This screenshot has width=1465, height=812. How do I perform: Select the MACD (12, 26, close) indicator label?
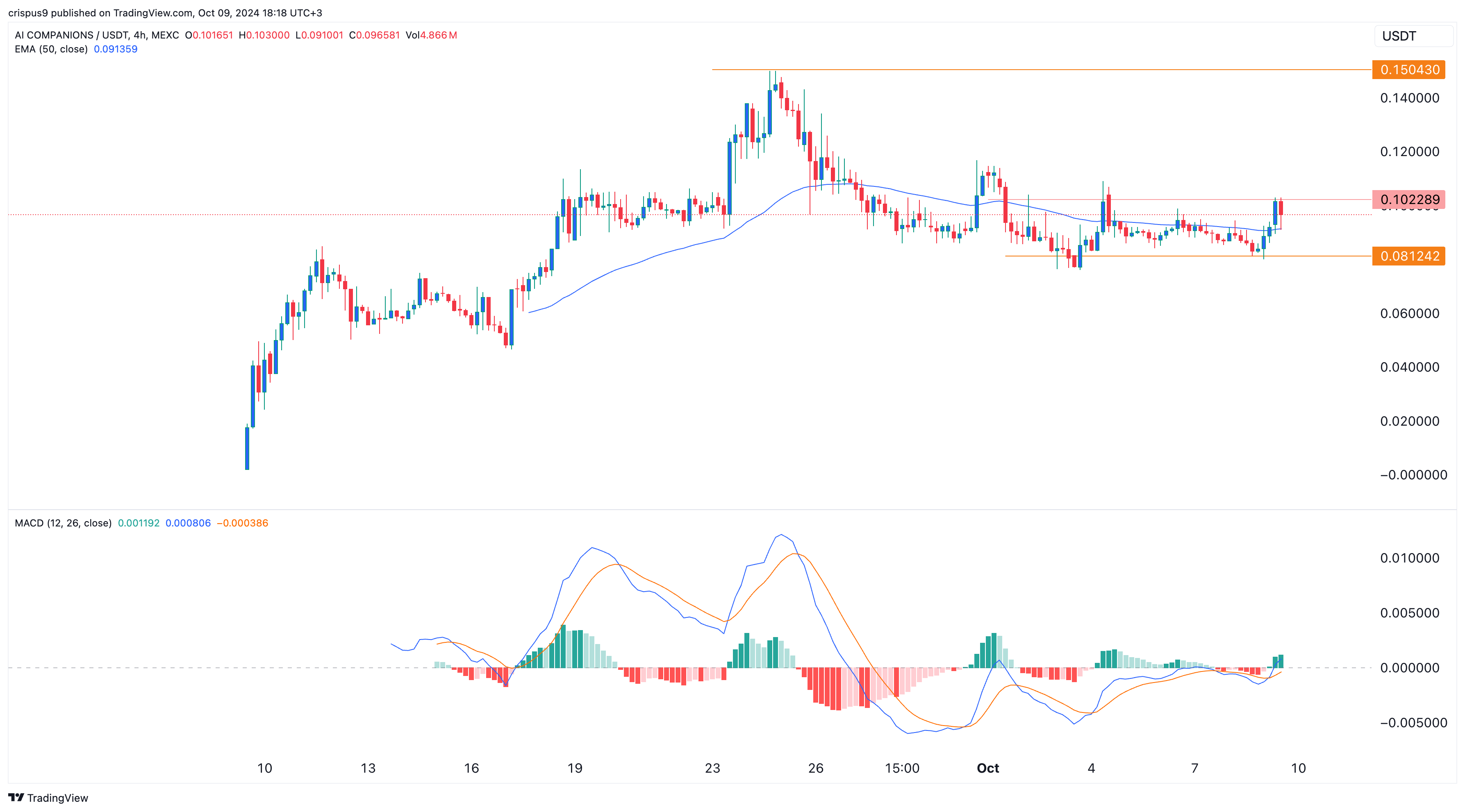63,523
